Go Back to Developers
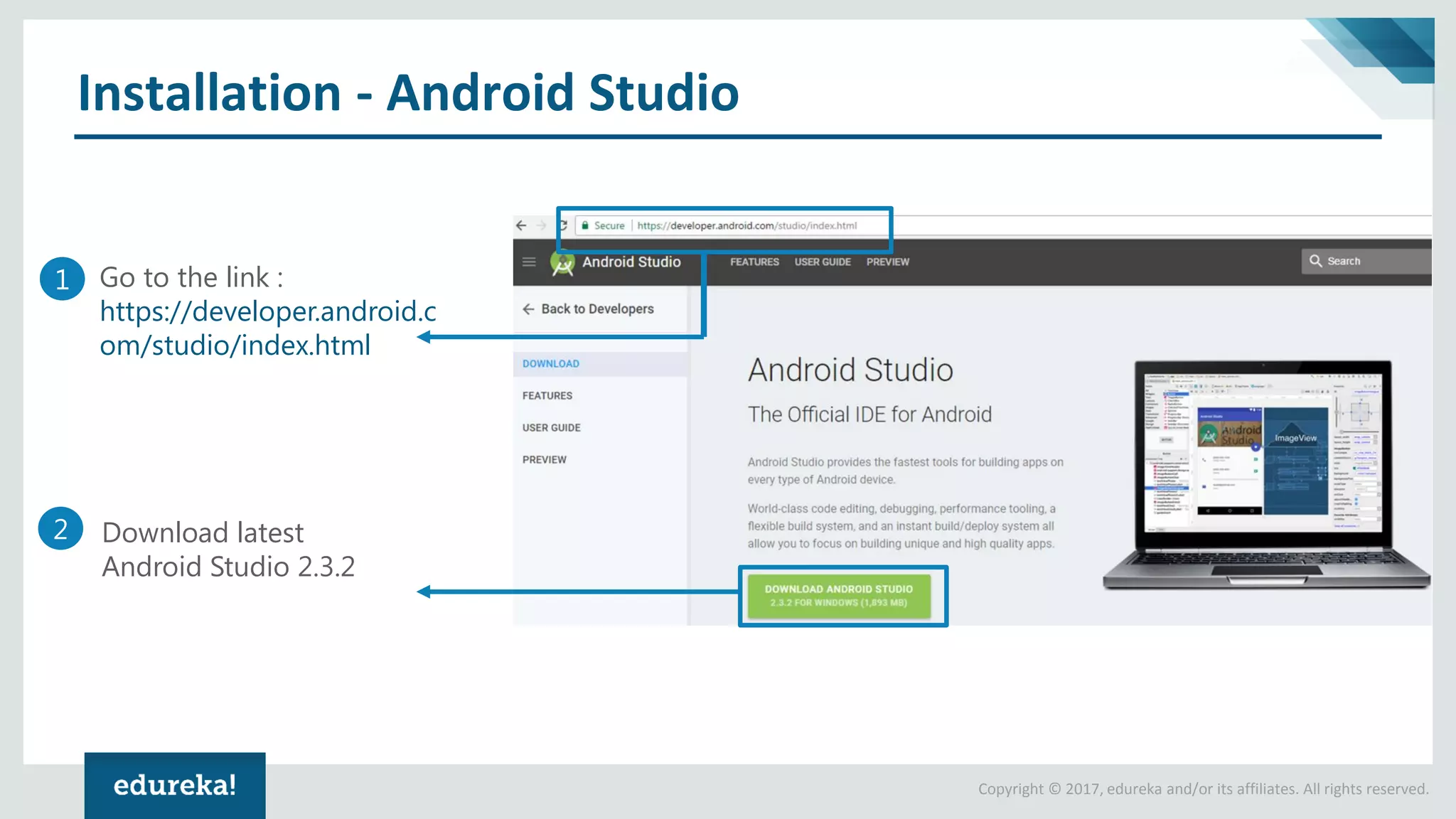This screenshot has width=1456, height=819. (x=588, y=309)
